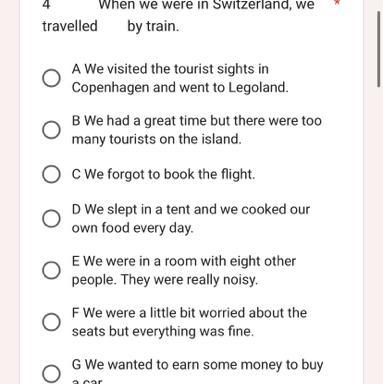Choose option B radio about too many tourists
Image resolution: width=383 pixels, height=384 pixels.
[51, 130]
